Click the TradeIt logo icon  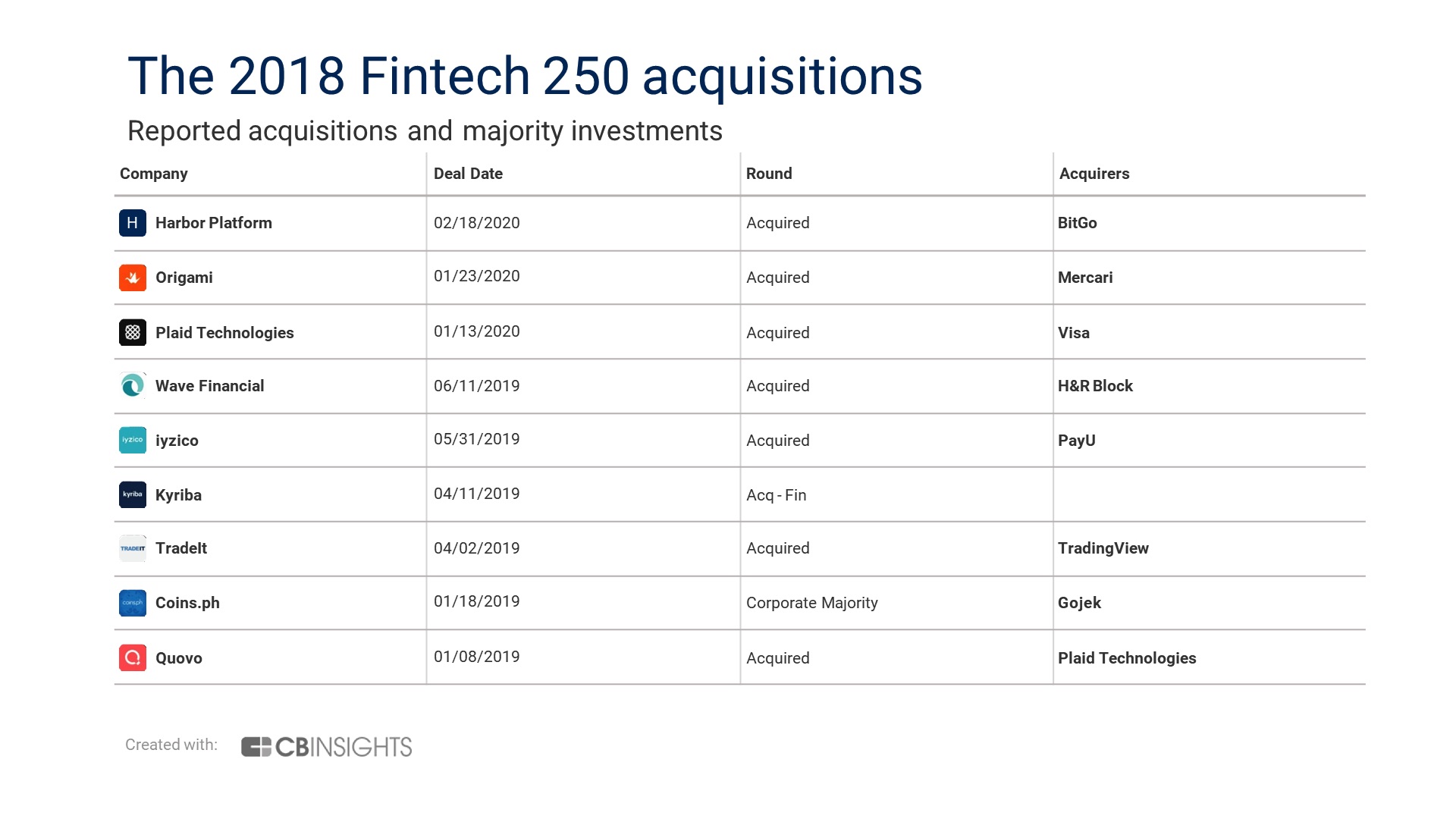click(133, 548)
